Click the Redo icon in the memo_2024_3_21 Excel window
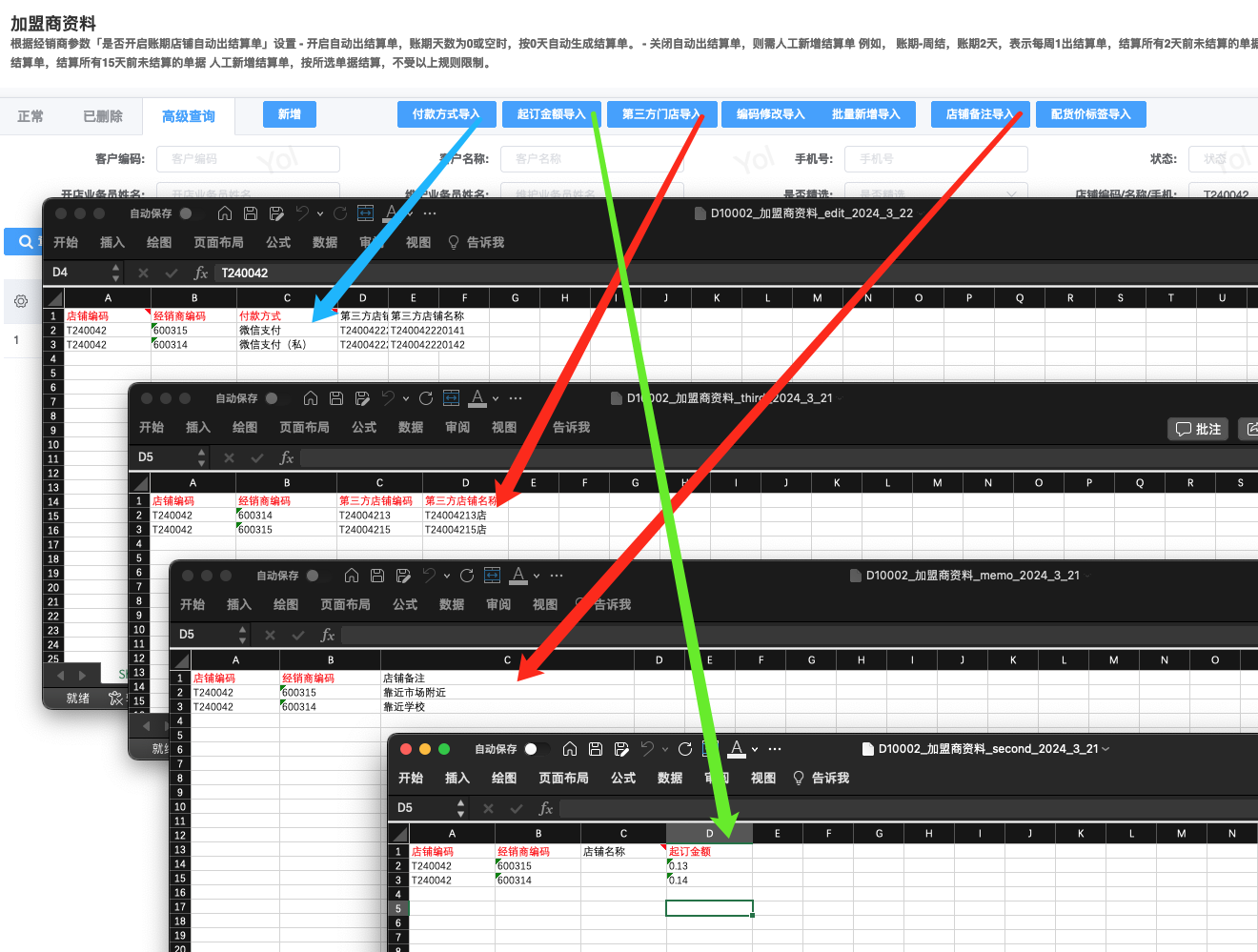 point(467,576)
